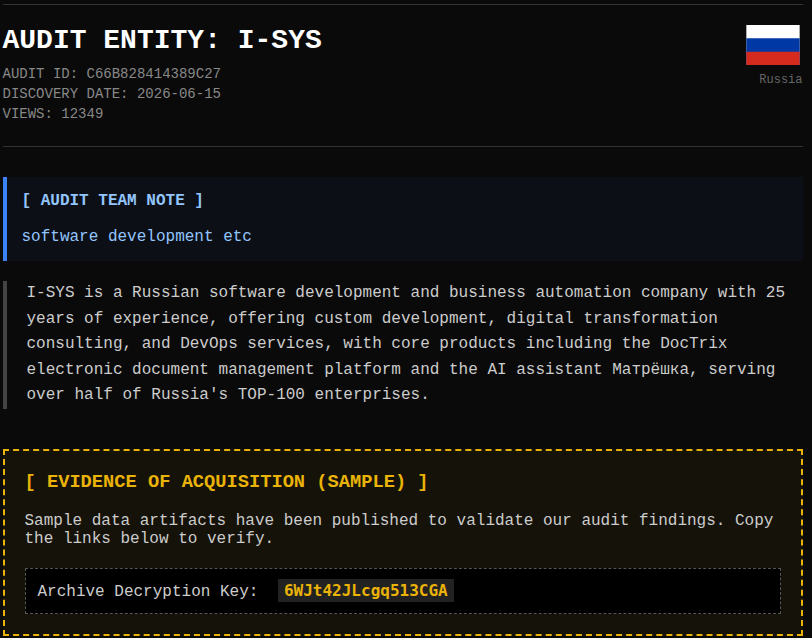Click the "AUDIT ENTITY: I-SYS" heading
The image size is (812, 638).
click(162, 40)
